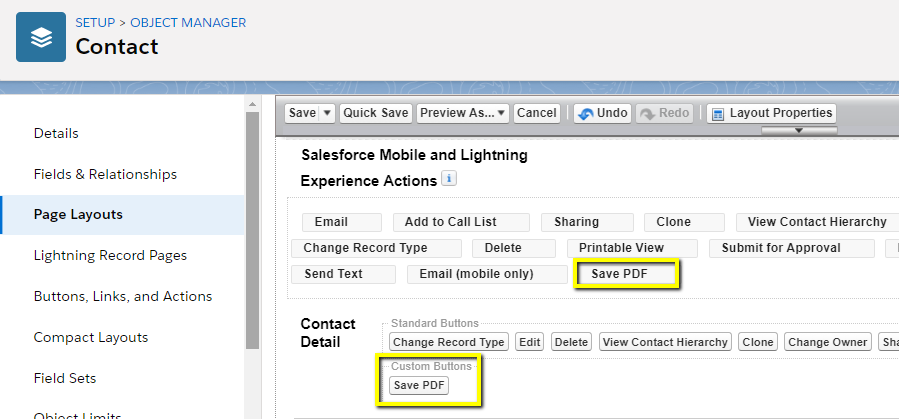Image resolution: width=899 pixels, height=419 pixels.
Task: Open the Preview As dropdown
Action: coord(463,113)
